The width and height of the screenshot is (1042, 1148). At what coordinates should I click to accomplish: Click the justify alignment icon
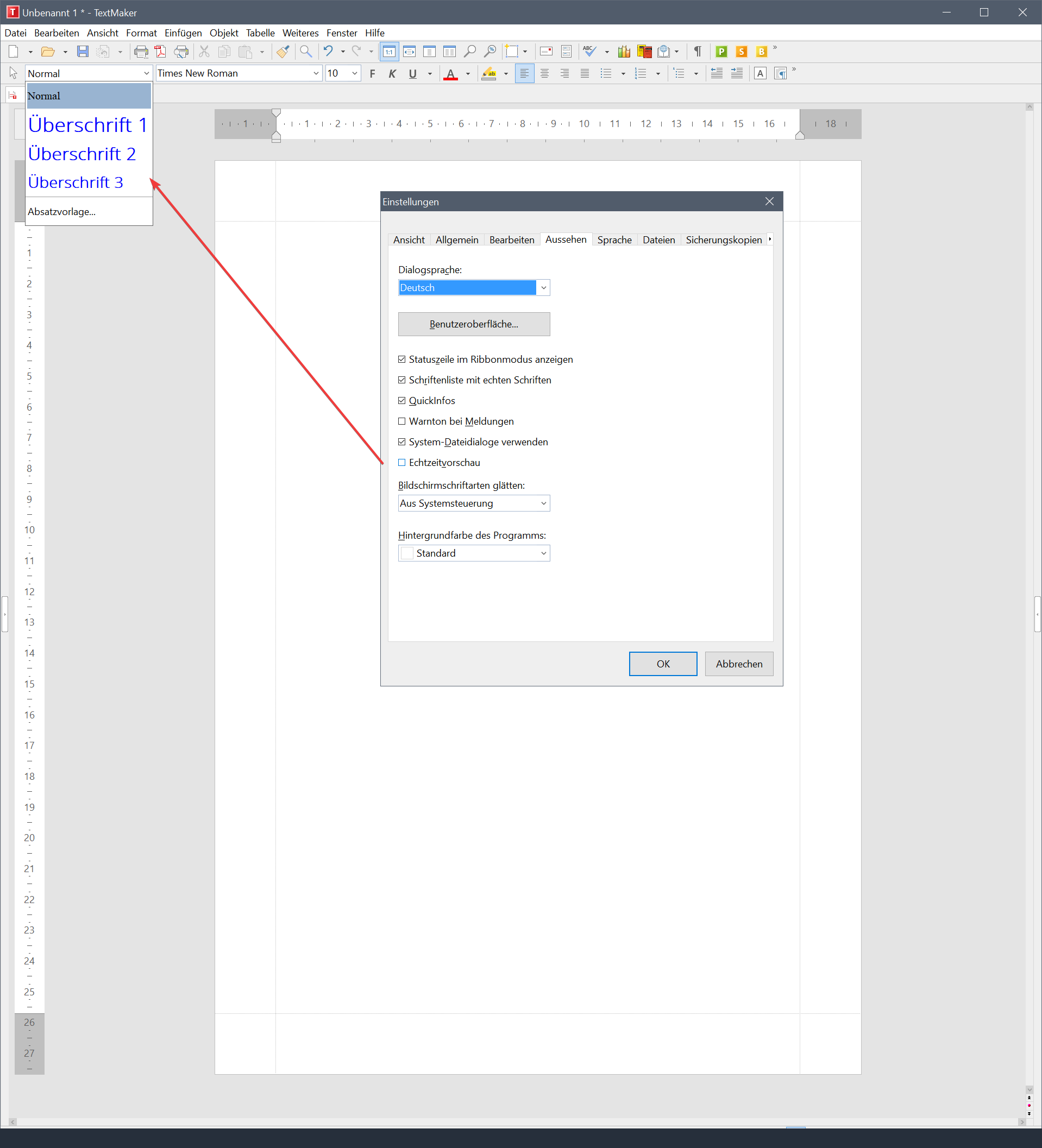point(585,73)
